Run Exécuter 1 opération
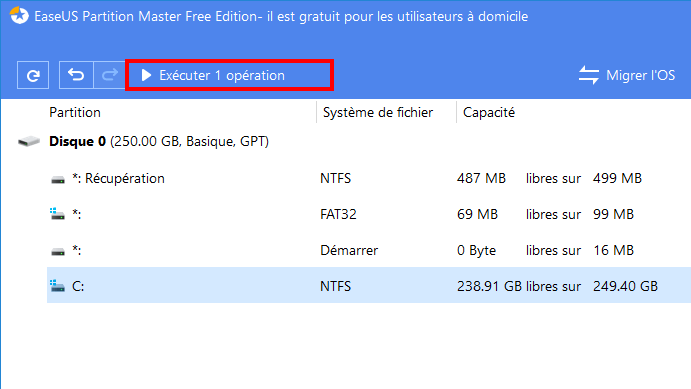The width and height of the screenshot is (691, 389). click(229, 75)
